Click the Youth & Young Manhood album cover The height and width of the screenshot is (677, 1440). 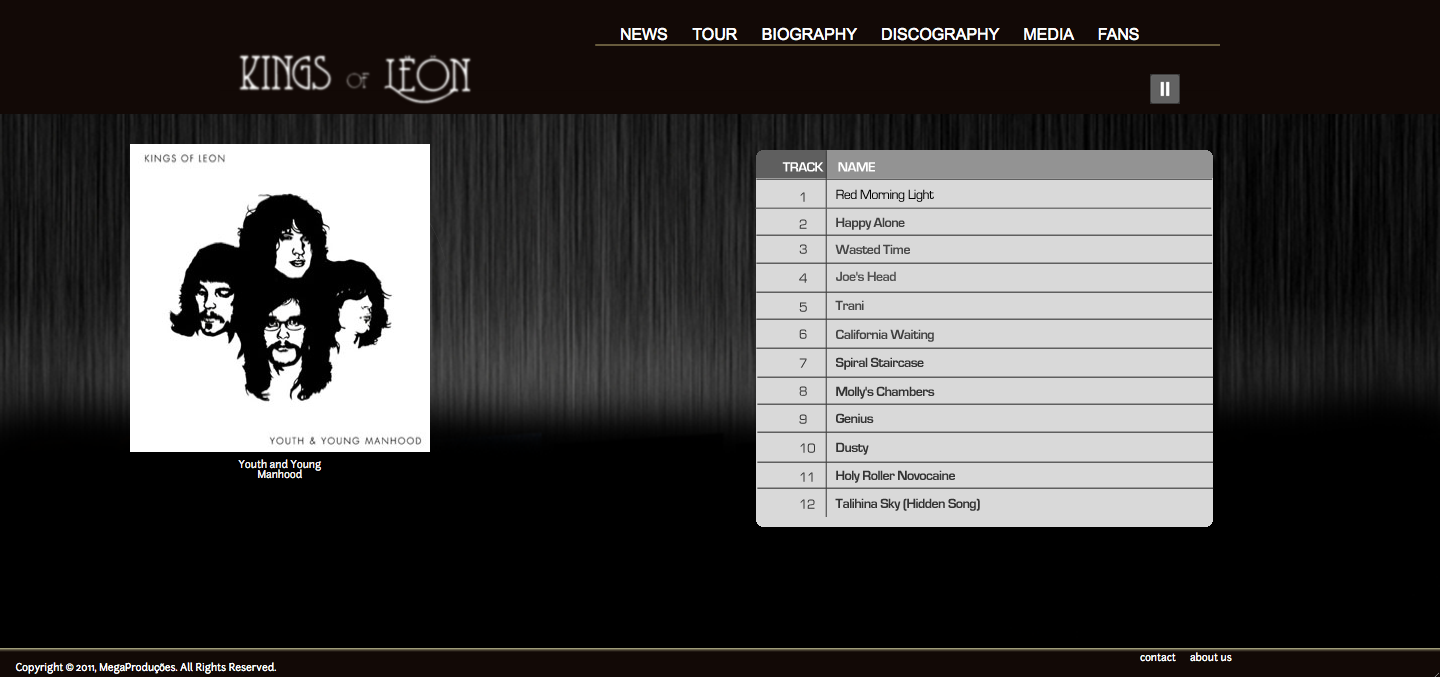[280, 298]
